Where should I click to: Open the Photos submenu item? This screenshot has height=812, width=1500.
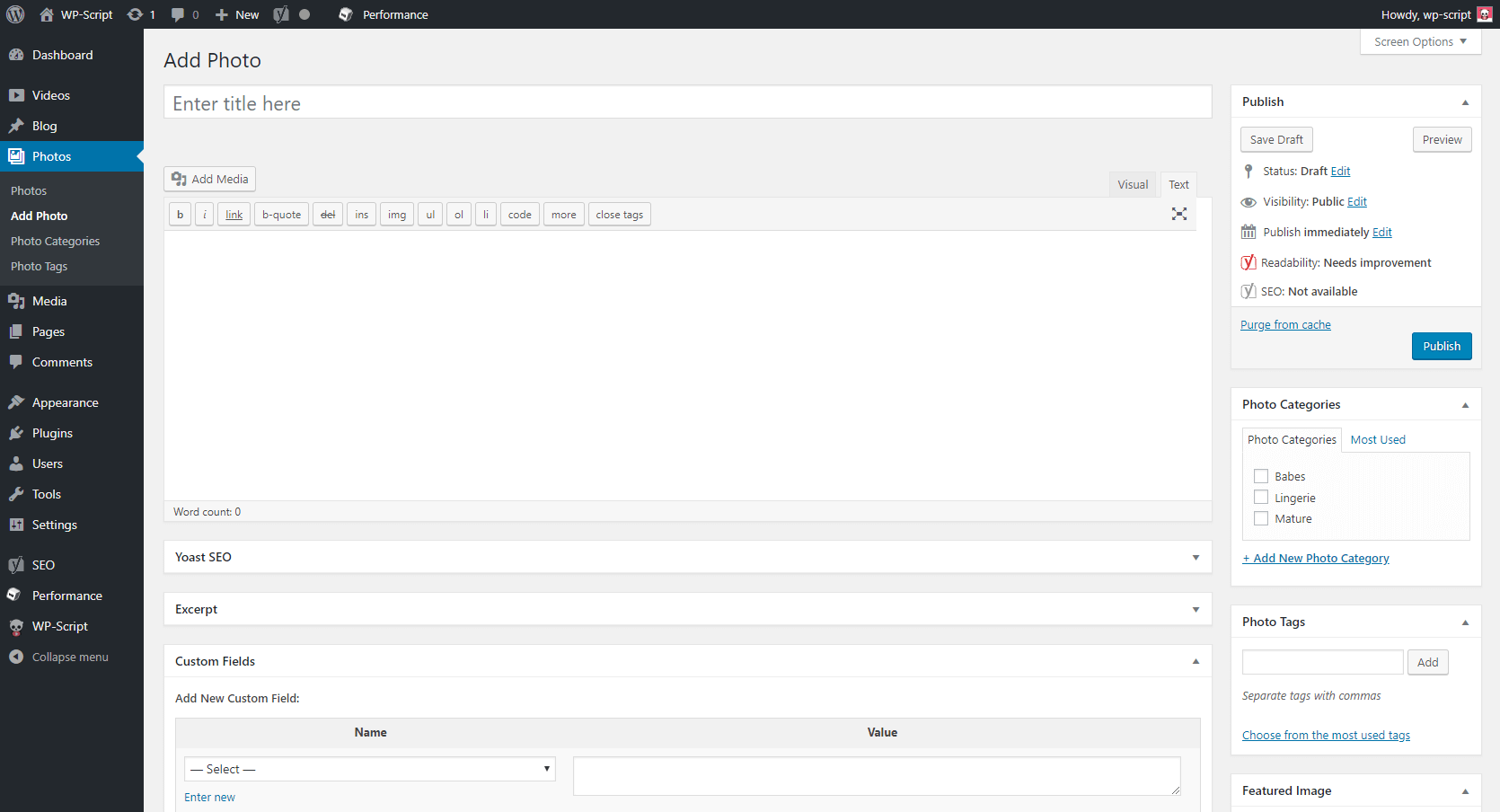pyautogui.click(x=29, y=190)
